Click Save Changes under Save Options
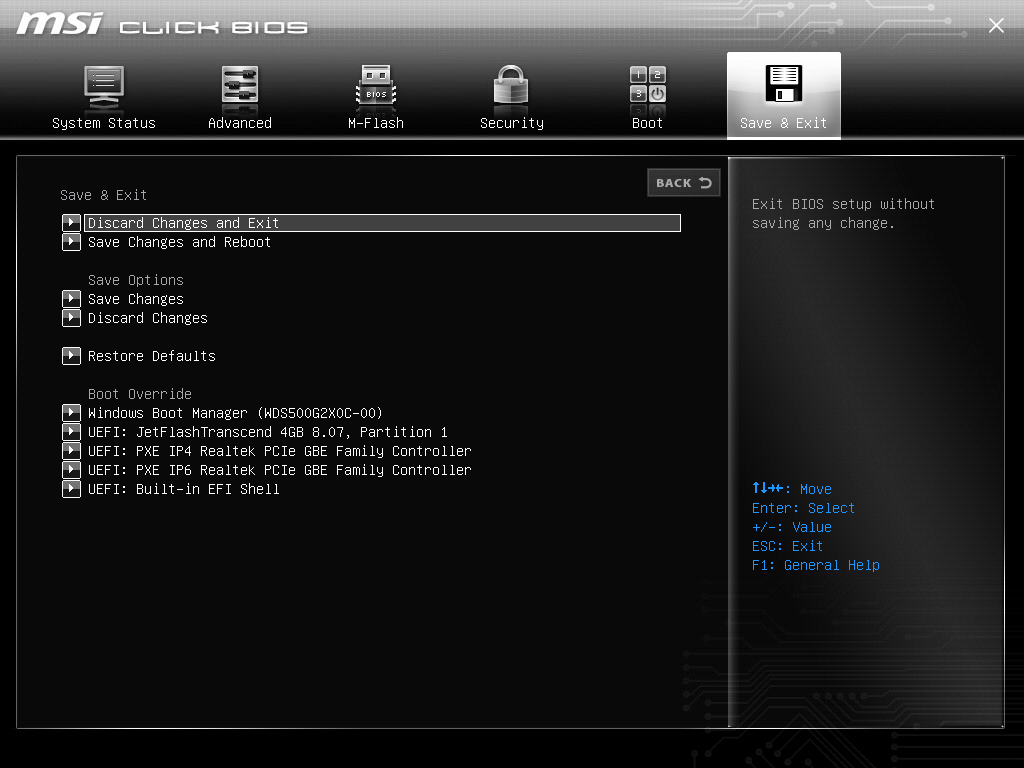 (x=136, y=299)
